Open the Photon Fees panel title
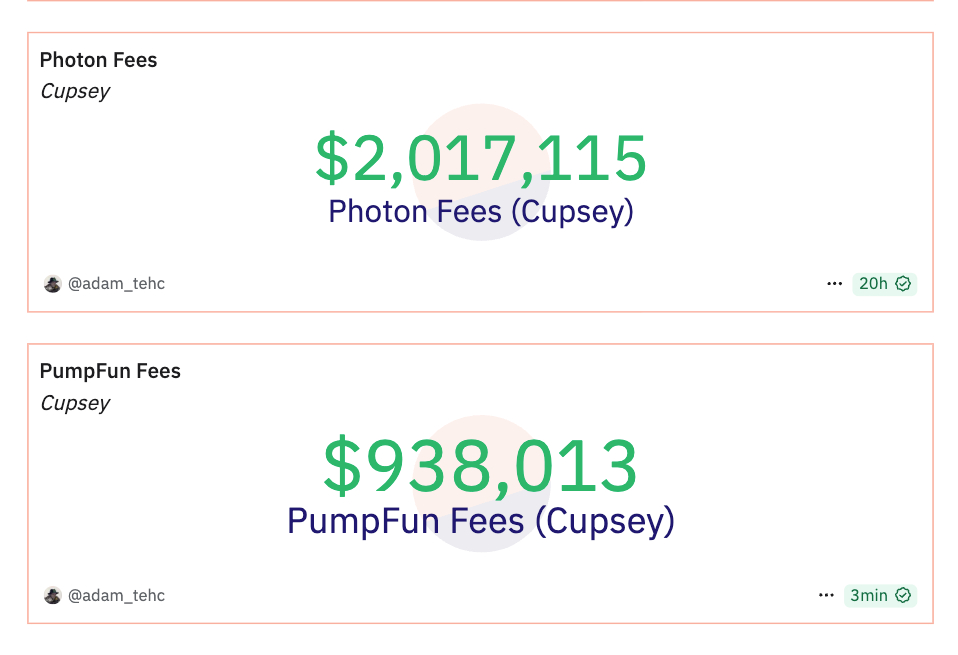Image resolution: width=958 pixels, height=655 pixels. coord(98,60)
